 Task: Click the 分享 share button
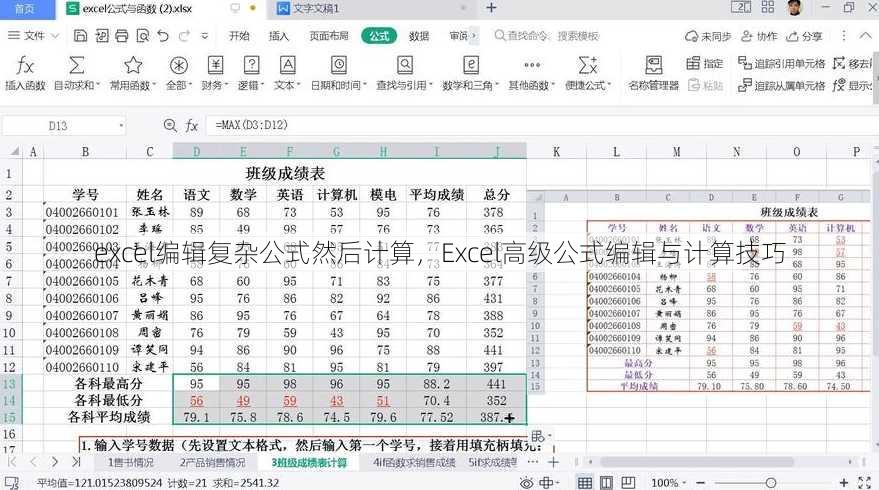[x=804, y=36]
